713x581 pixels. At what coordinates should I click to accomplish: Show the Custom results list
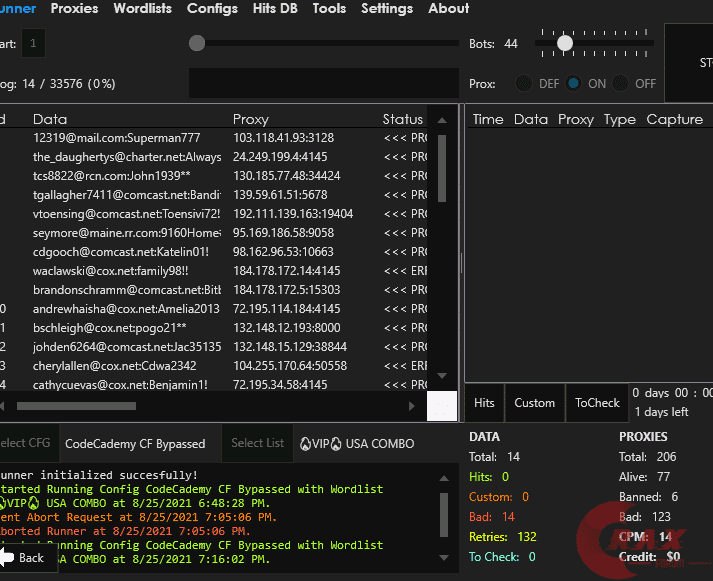coord(535,403)
